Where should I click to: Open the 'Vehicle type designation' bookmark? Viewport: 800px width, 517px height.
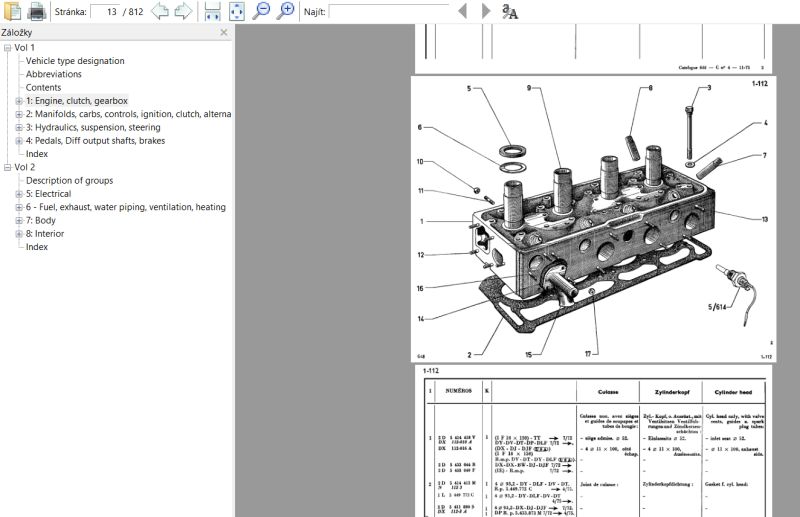75,61
